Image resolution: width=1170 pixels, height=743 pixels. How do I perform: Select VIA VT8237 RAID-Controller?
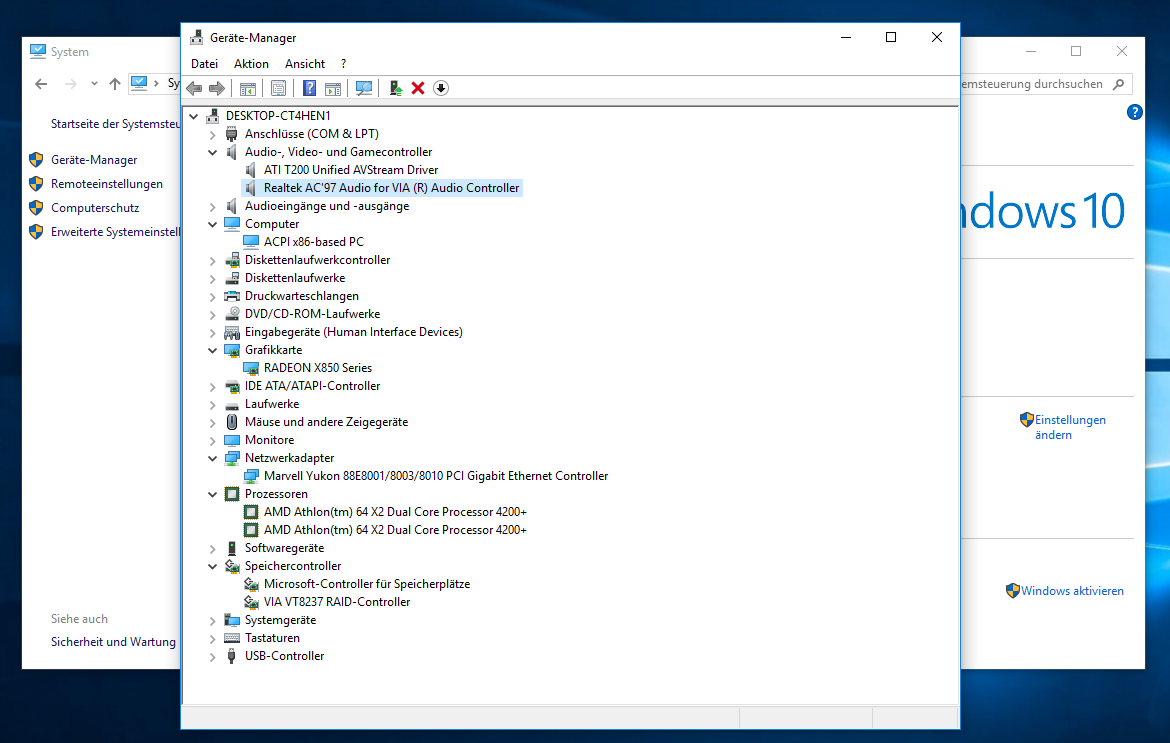tap(337, 602)
